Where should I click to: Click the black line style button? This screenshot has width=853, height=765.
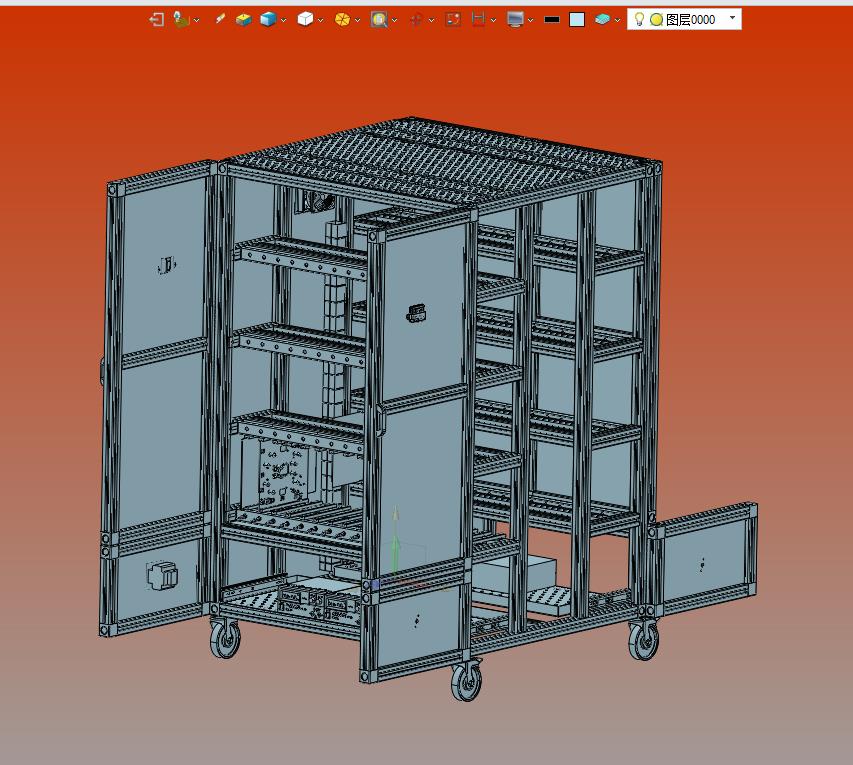click(552, 19)
